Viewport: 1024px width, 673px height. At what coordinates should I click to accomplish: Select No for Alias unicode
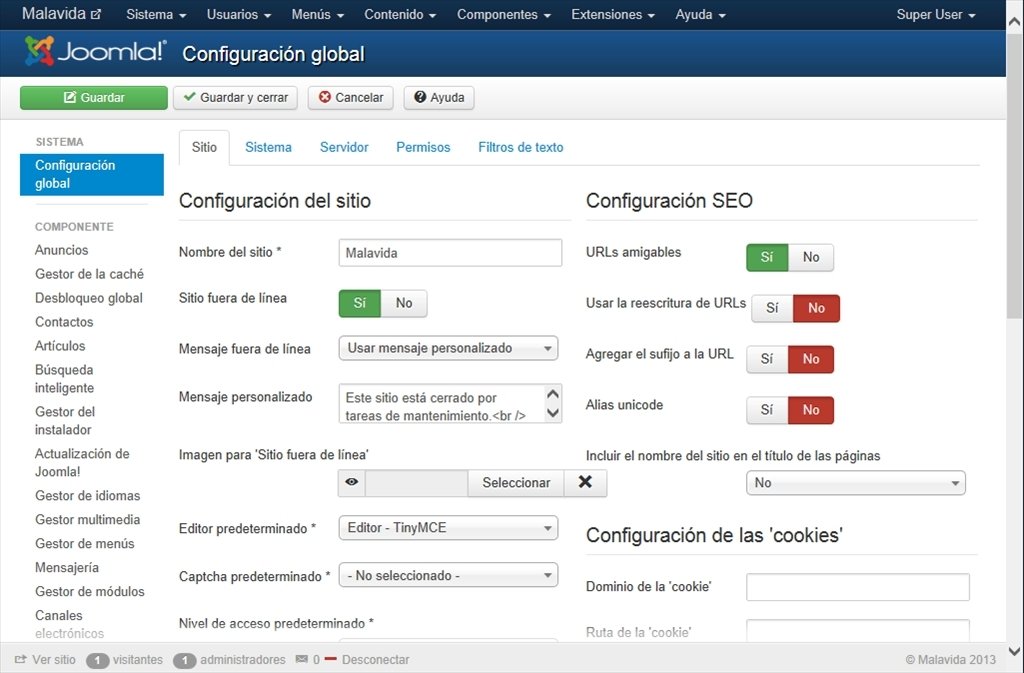coord(811,410)
